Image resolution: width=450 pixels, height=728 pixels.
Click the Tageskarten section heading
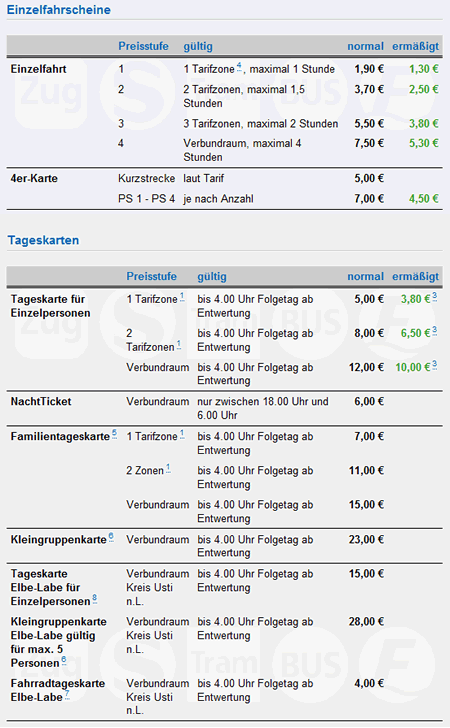pyautogui.click(x=43, y=240)
